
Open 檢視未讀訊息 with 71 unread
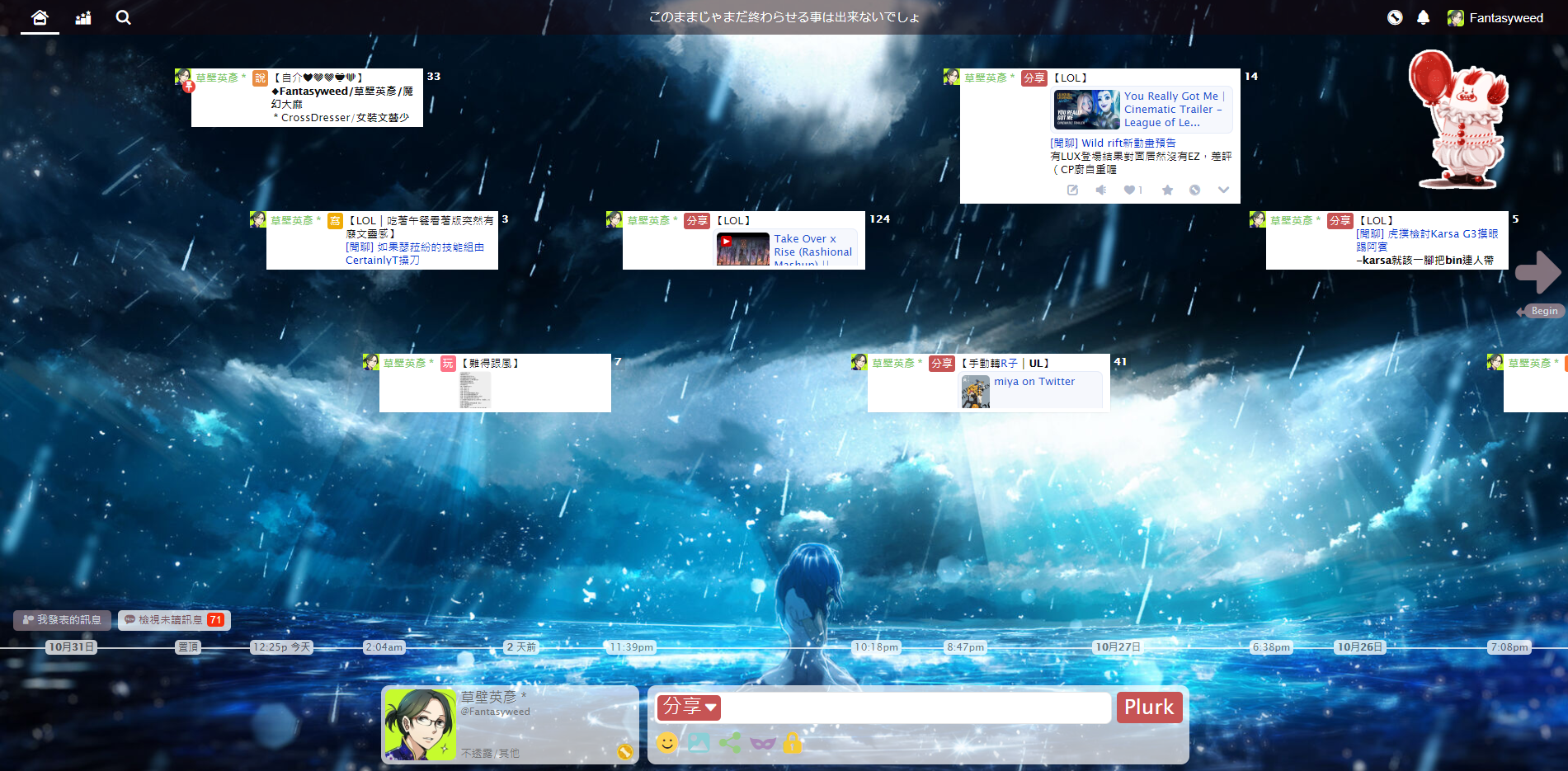pyautogui.click(x=174, y=619)
